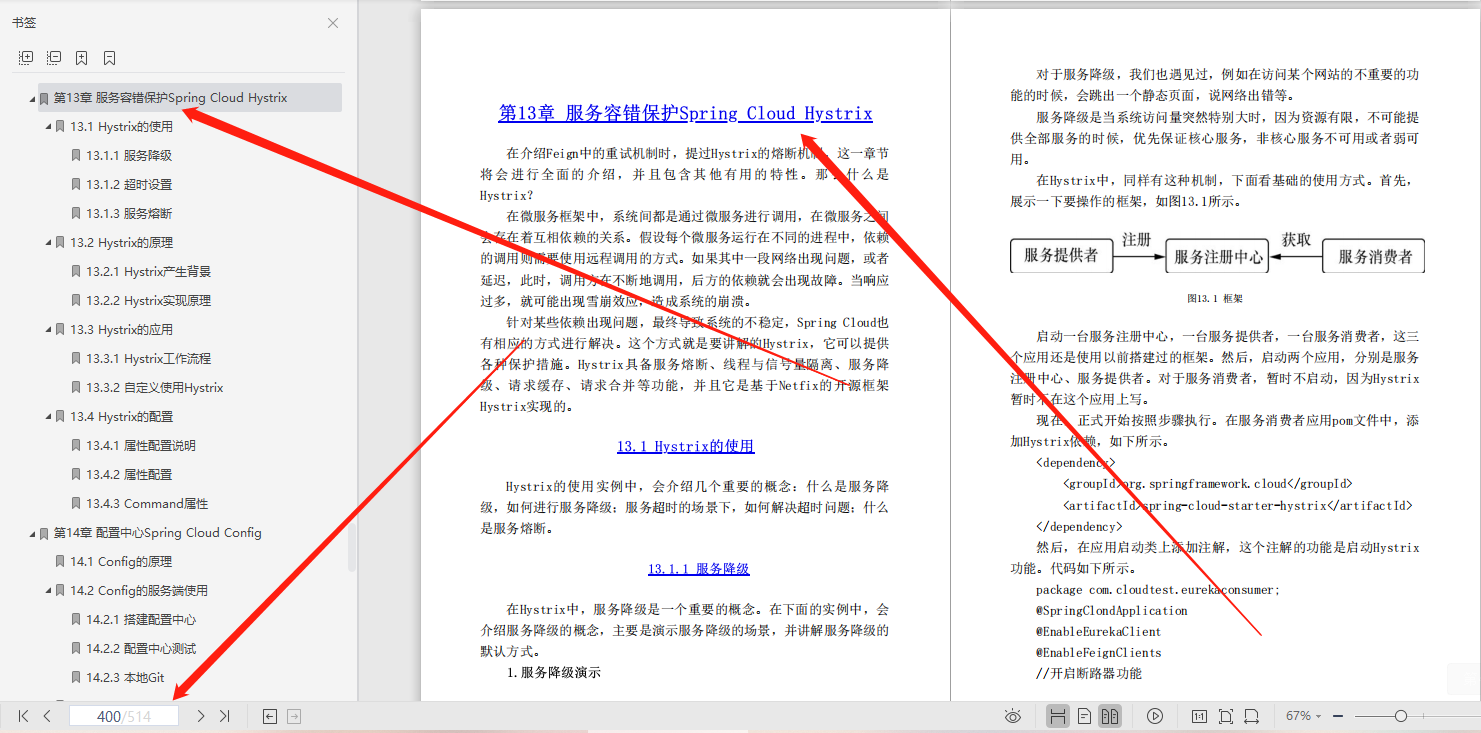Viewport: 1481px width, 733px height.
Task: Go forward to the next view
Action: 294,716
